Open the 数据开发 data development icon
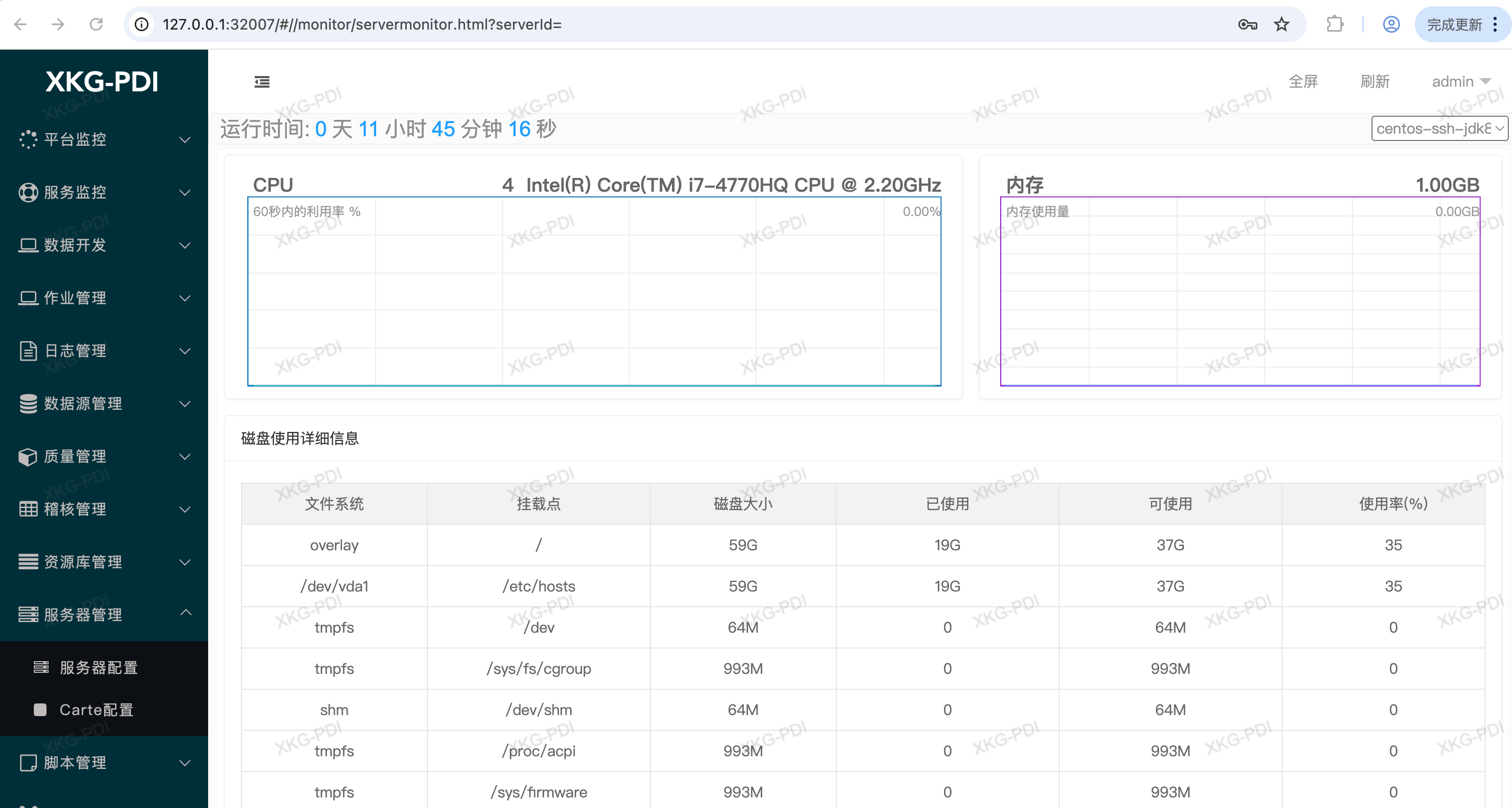 [x=27, y=245]
